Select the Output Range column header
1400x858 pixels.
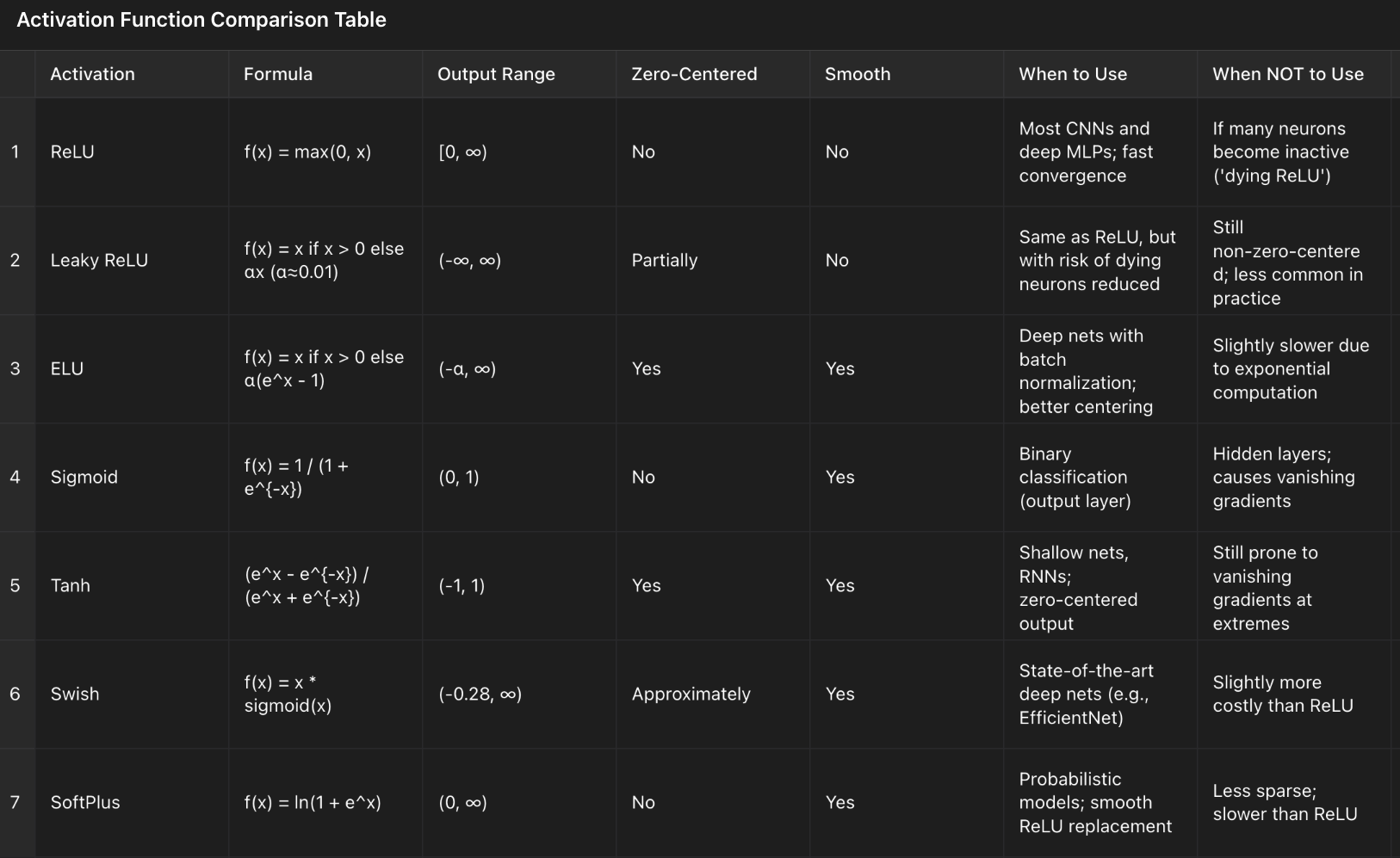(x=496, y=74)
